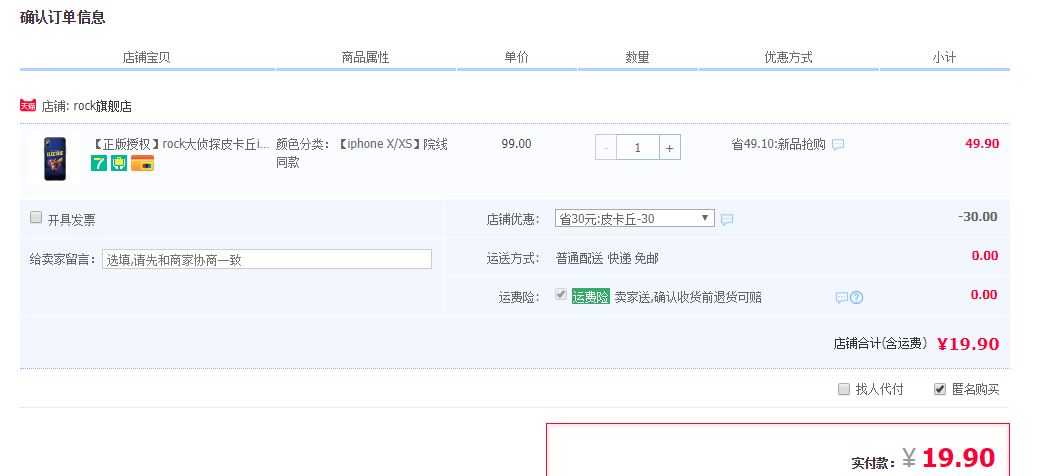Uncheck the 匿名购买 checkbox
The image size is (1041, 476).
click(x=939, y=389)
